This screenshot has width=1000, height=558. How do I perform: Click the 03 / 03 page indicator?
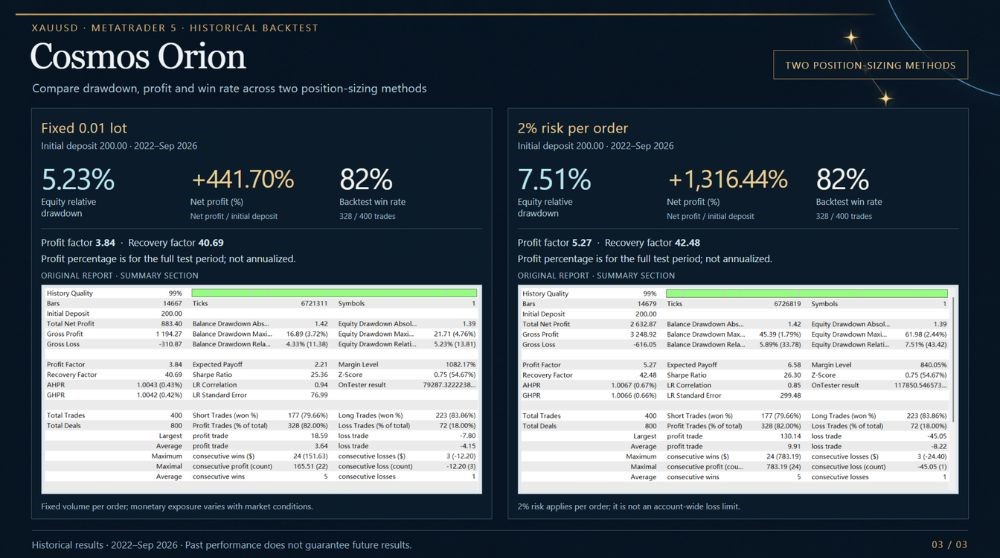point(949,545)
